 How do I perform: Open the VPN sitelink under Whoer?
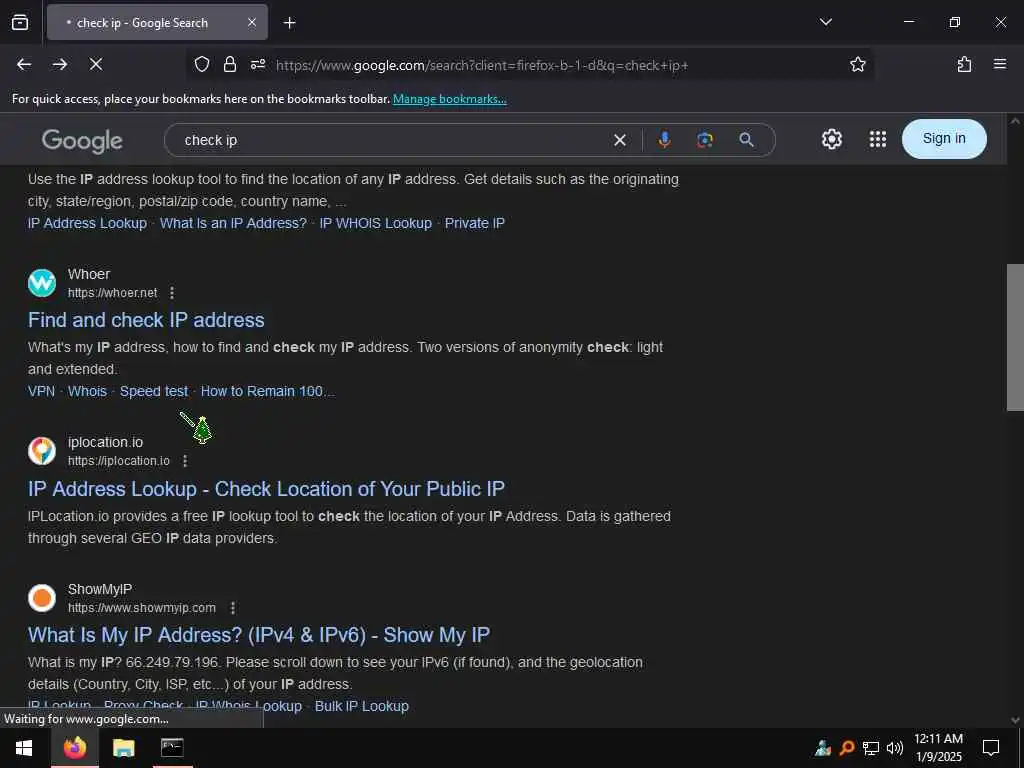pos(41,391)
